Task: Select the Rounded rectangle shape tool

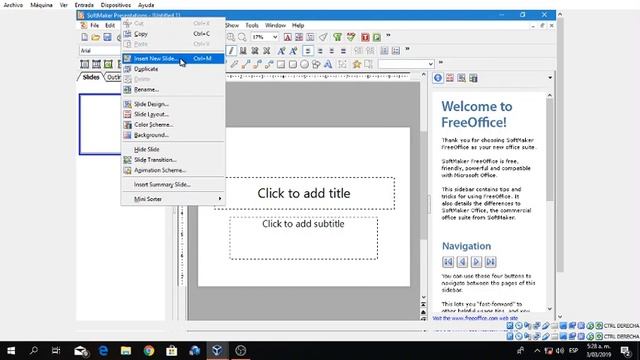Action: coord(293,64)
